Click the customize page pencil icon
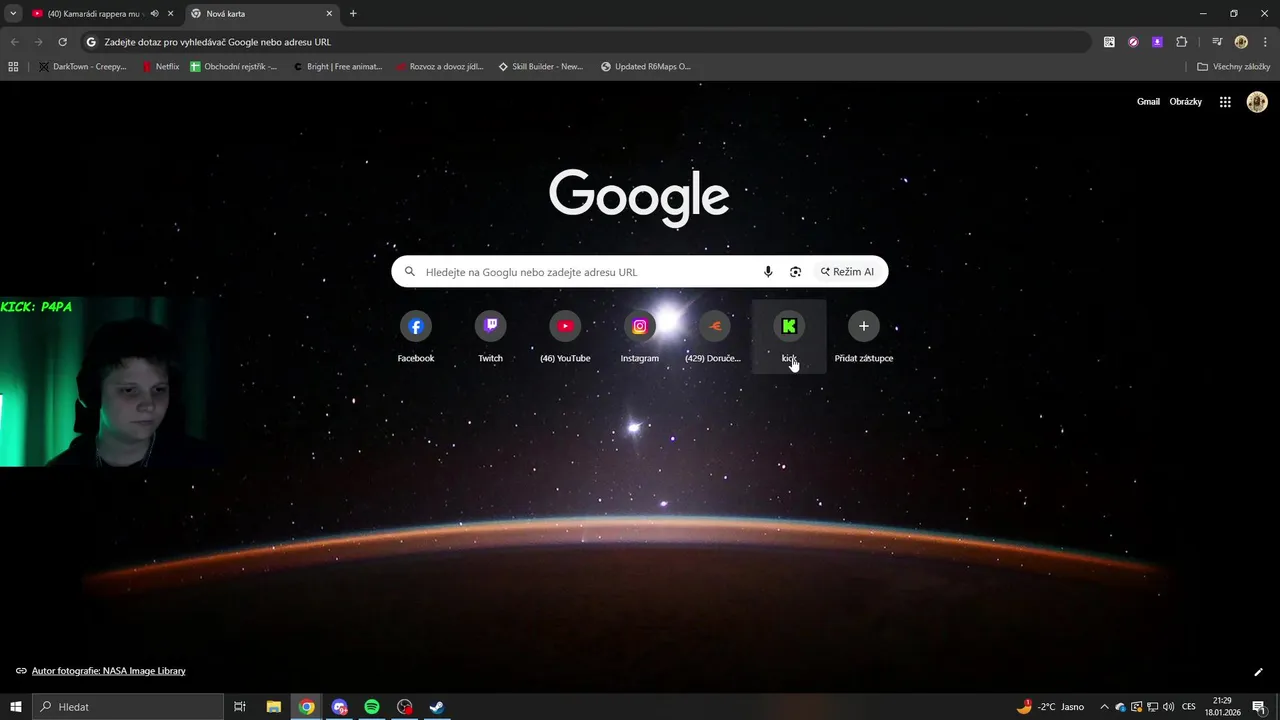This screenshot has height=720, width=1280. (x=1259, y=672)
